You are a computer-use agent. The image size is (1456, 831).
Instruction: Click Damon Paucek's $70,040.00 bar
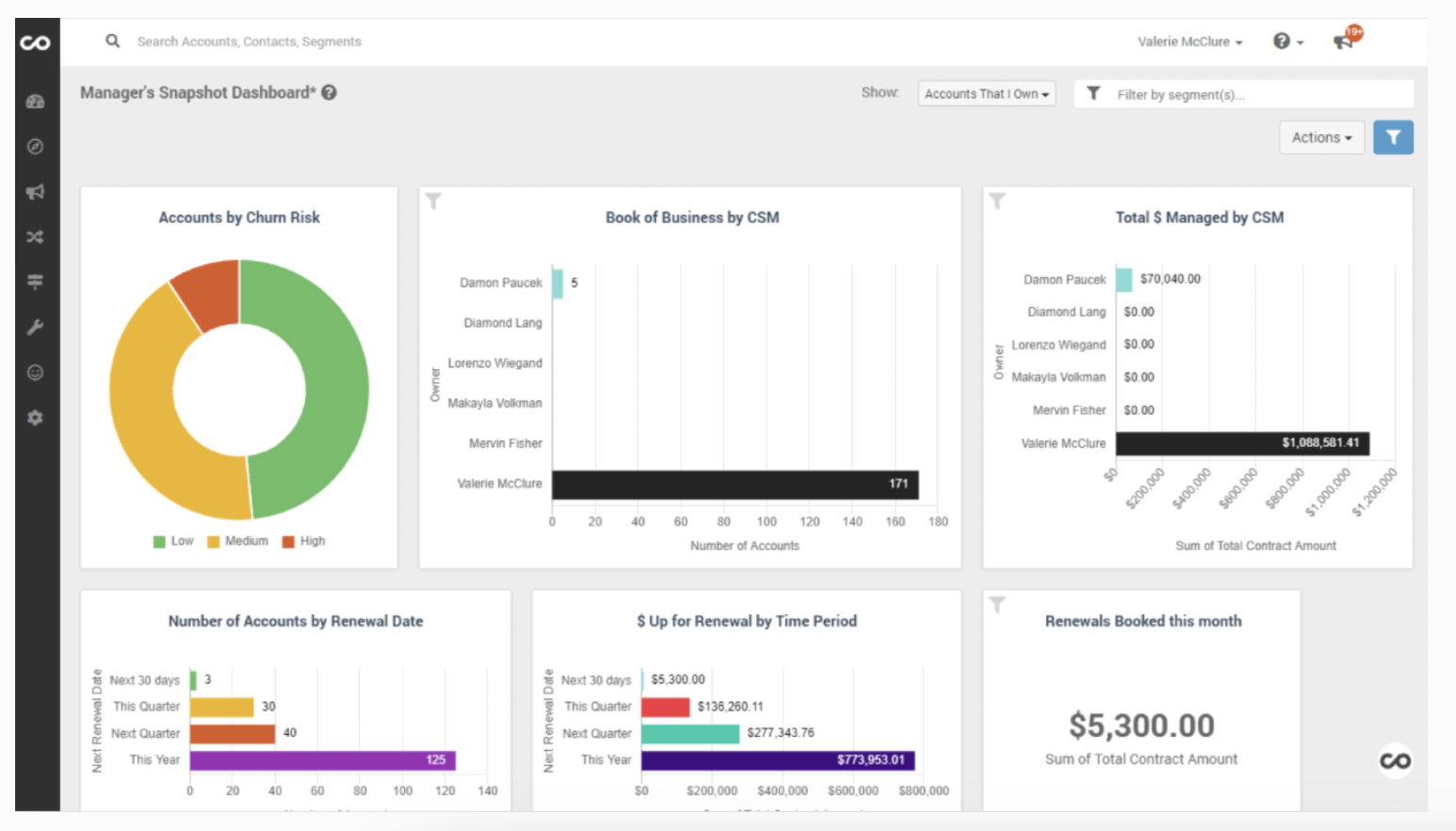tap(1124, 279)
